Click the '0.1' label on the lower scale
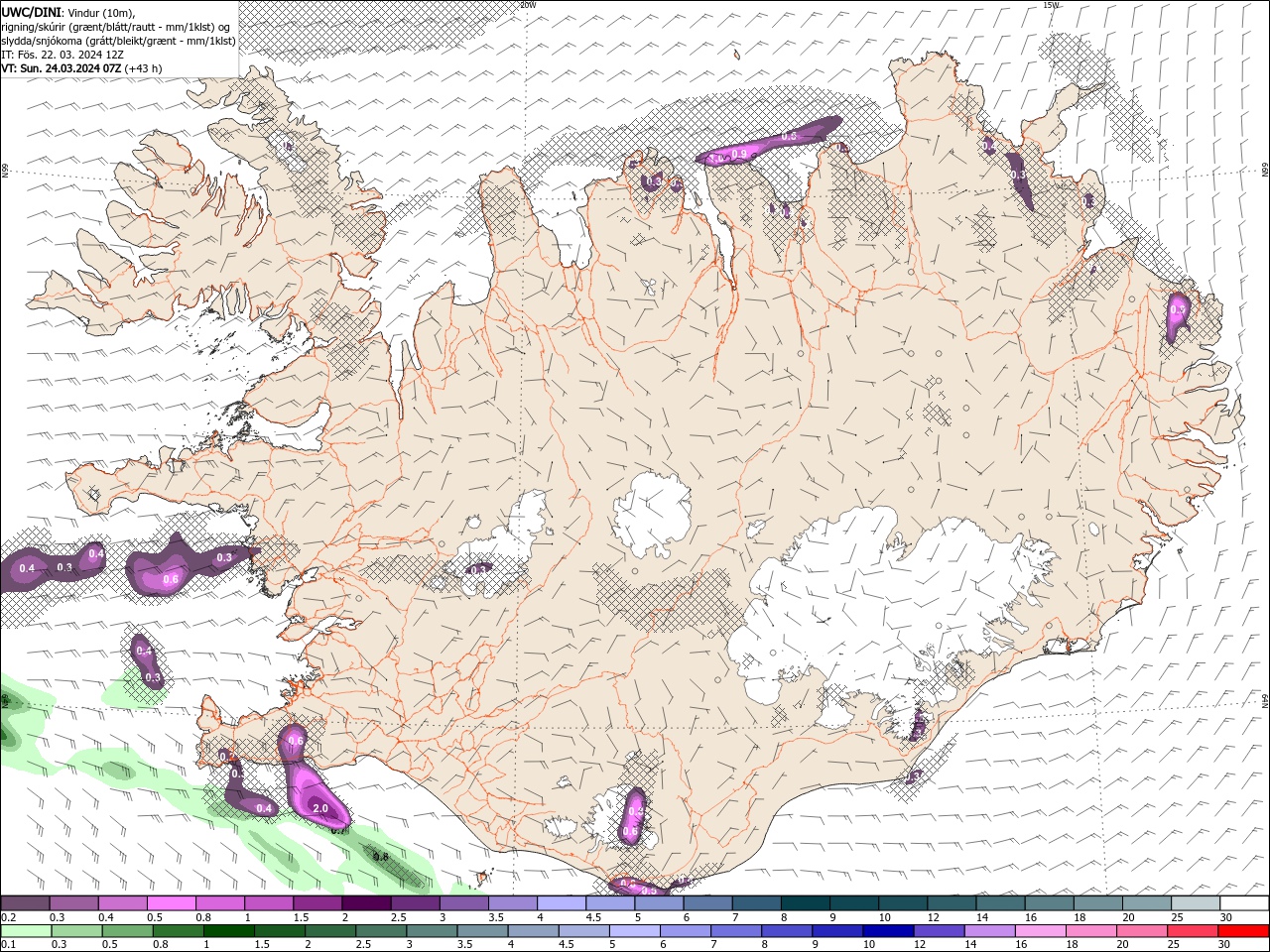 (8, 945)
